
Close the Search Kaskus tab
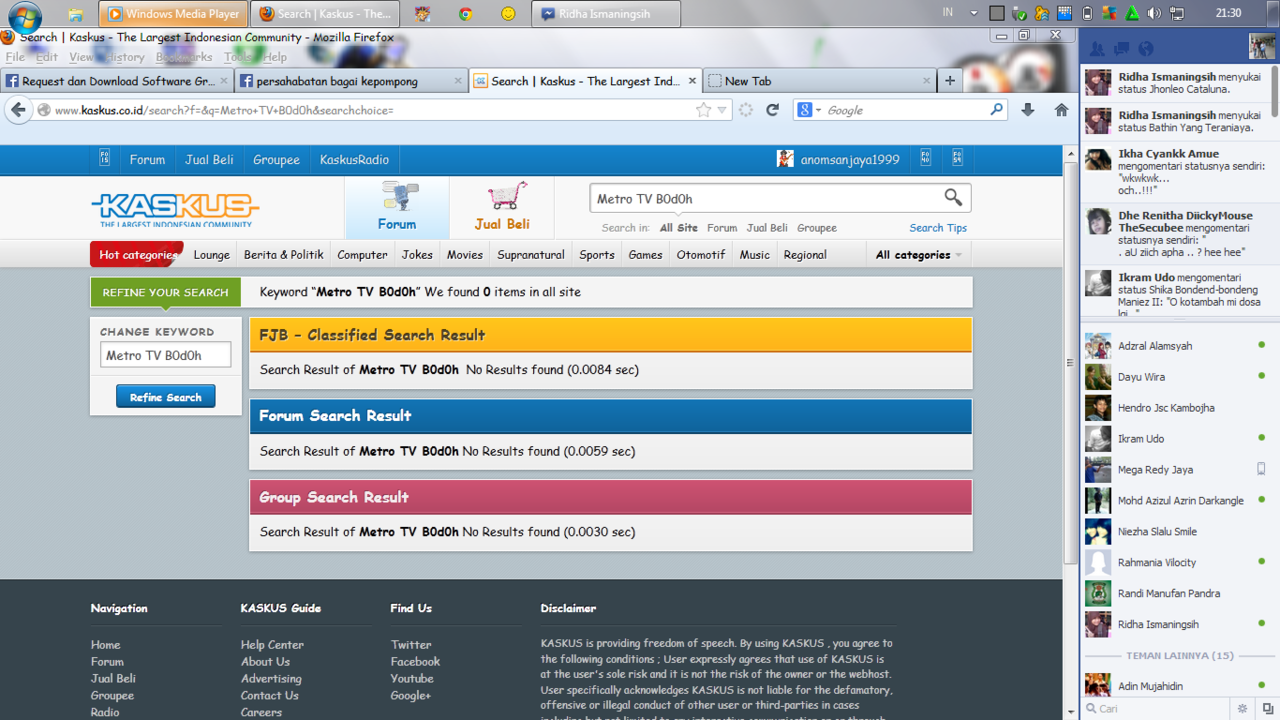point(692,81)
